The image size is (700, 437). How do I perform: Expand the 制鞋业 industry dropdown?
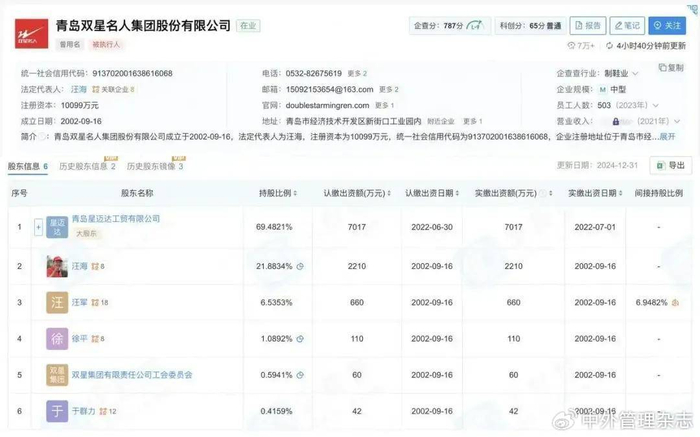[635, 73]
